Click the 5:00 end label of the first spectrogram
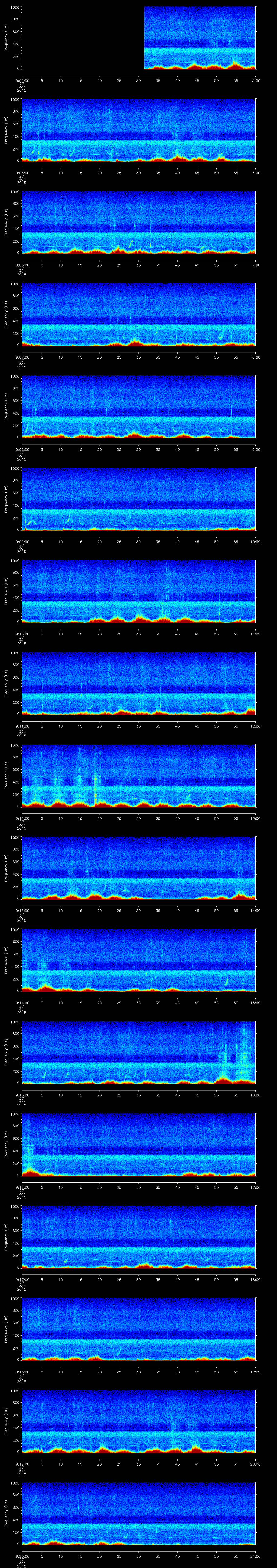277x1568 pixels. pos(256,80)
